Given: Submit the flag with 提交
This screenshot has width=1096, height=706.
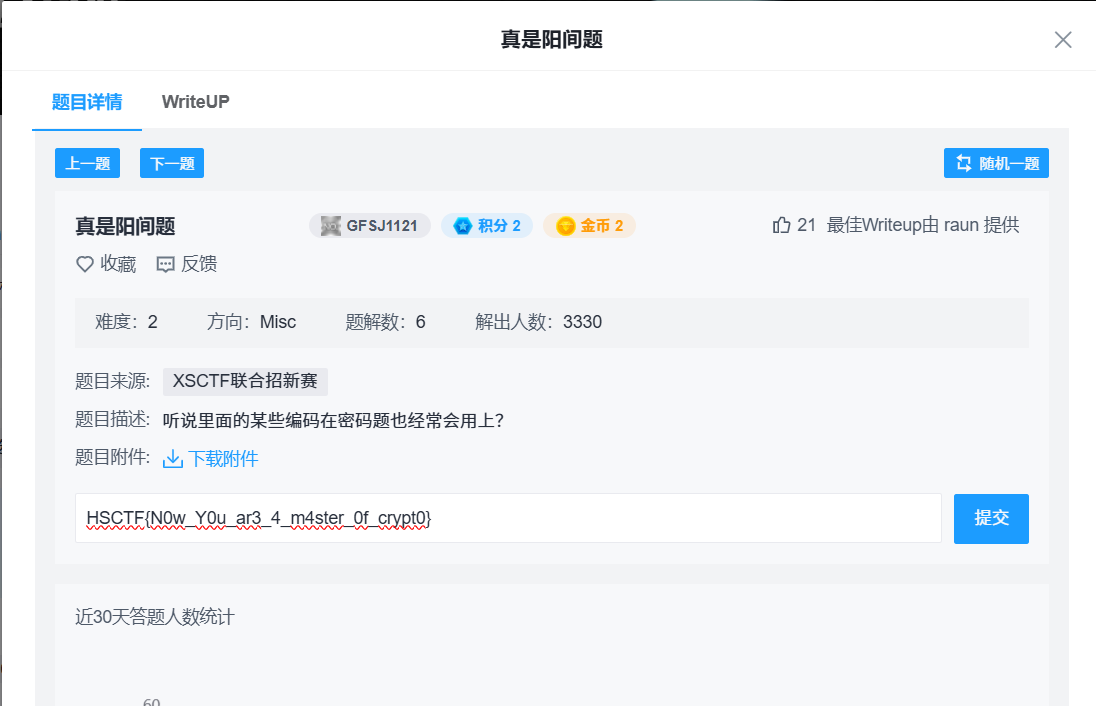Looking at the screenshot, I should [x=991, y=518].
